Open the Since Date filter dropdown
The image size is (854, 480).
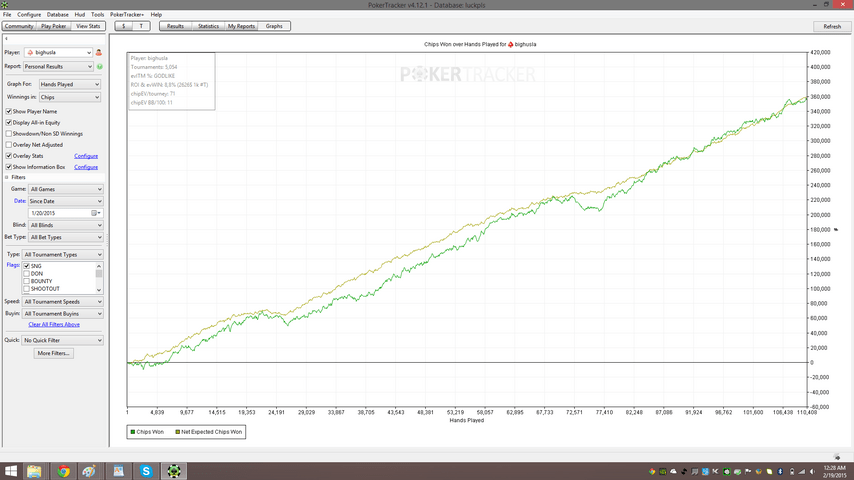65,201
